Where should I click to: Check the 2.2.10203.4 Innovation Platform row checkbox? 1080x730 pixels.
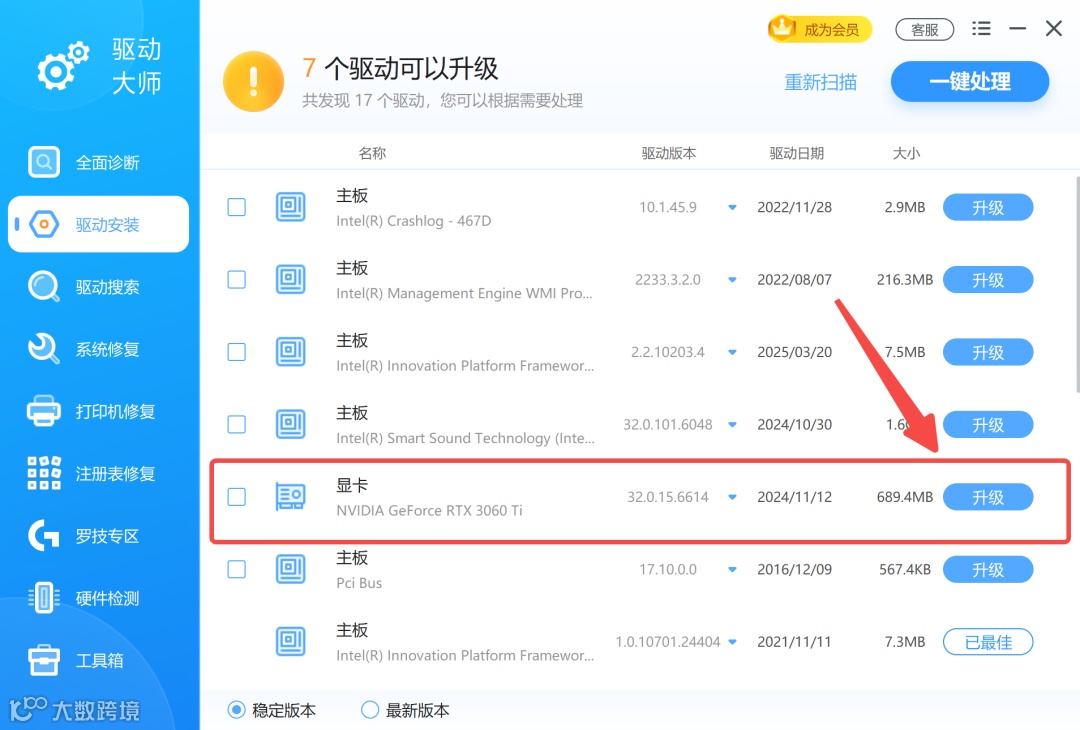(236, 352)
